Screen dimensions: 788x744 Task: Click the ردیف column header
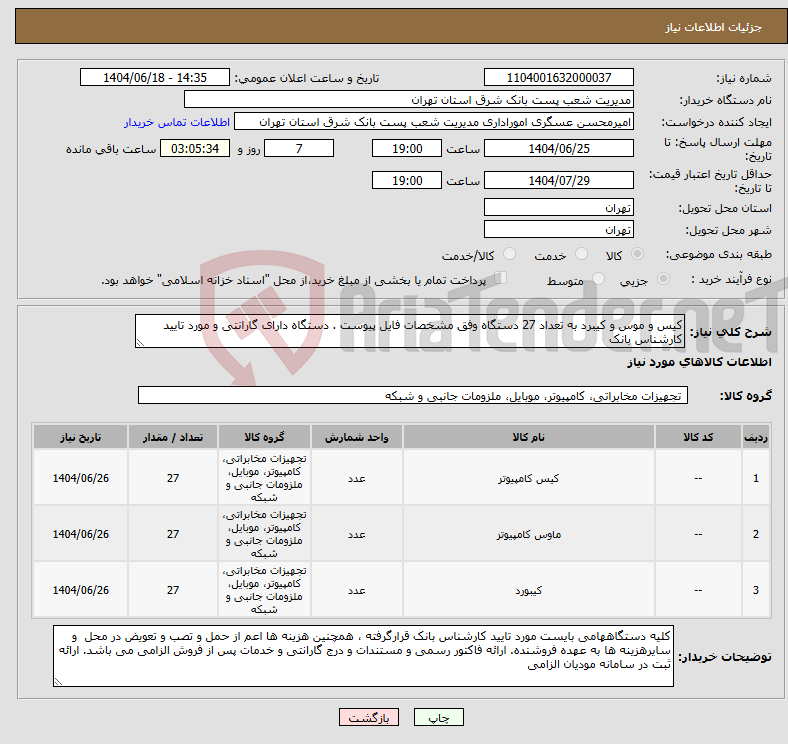pyautogui.click(x=756, y=437)
